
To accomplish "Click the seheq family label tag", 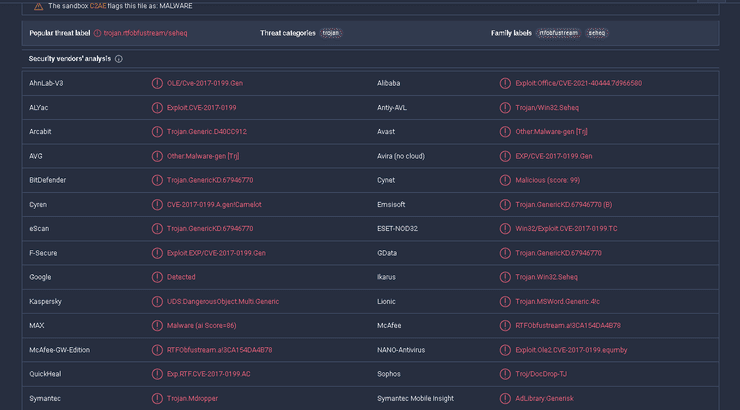I will (597, 33).
